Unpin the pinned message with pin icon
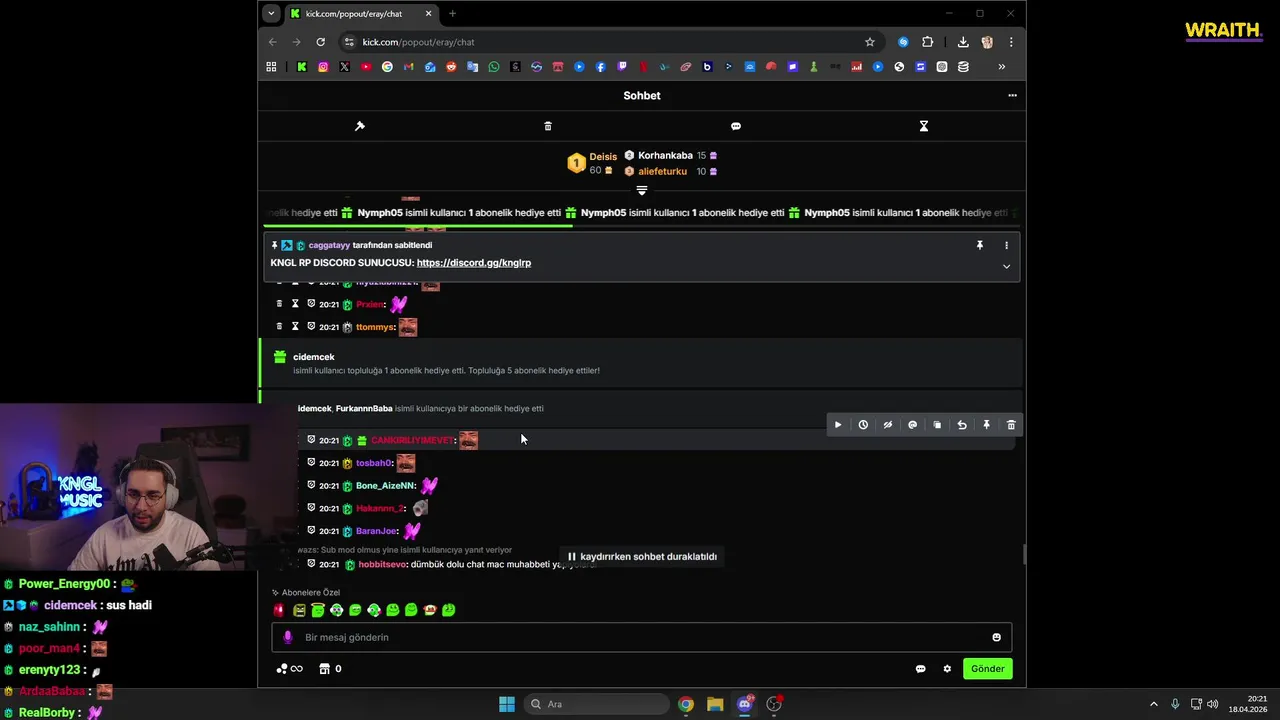Image resolution: width=1280 pixels, height=720 pixels. coord(980,245)
